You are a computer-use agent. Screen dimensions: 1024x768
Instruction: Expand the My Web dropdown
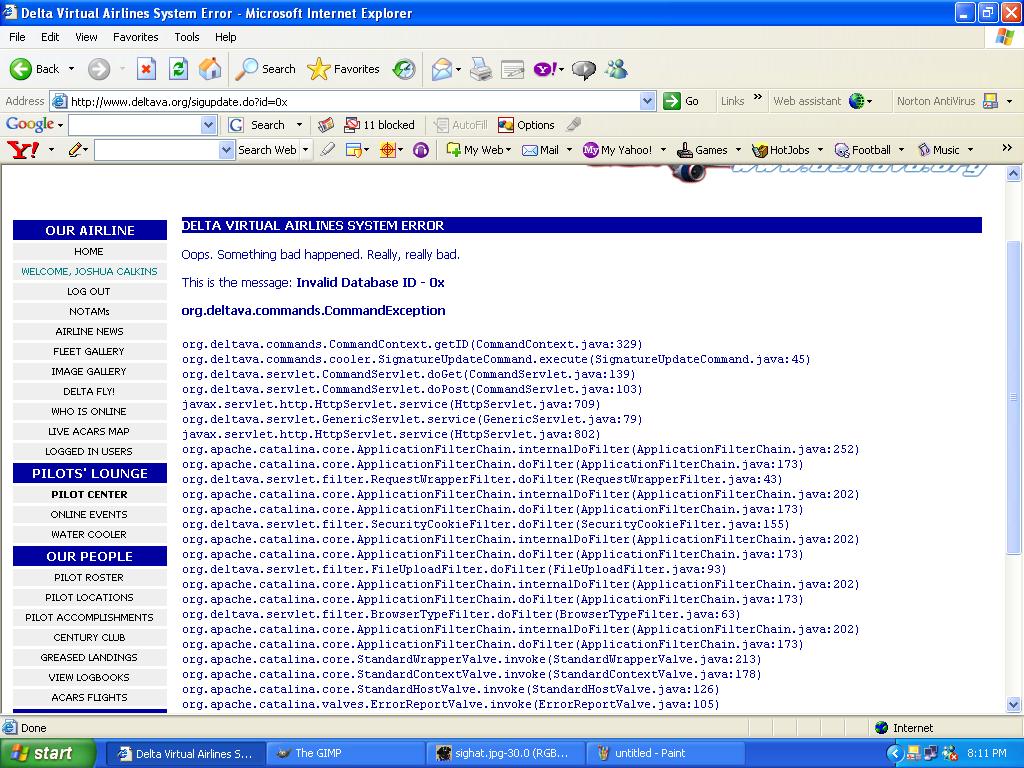point(509,150)
